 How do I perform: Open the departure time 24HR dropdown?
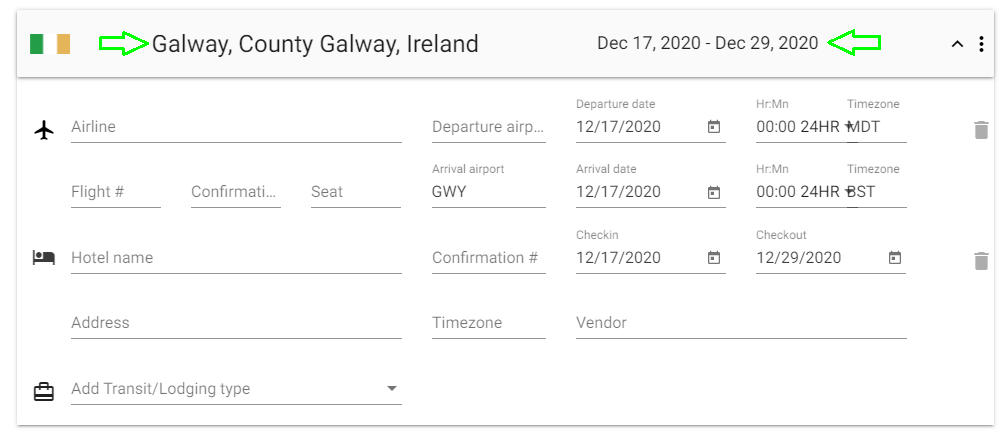click(x=848, y=127)
